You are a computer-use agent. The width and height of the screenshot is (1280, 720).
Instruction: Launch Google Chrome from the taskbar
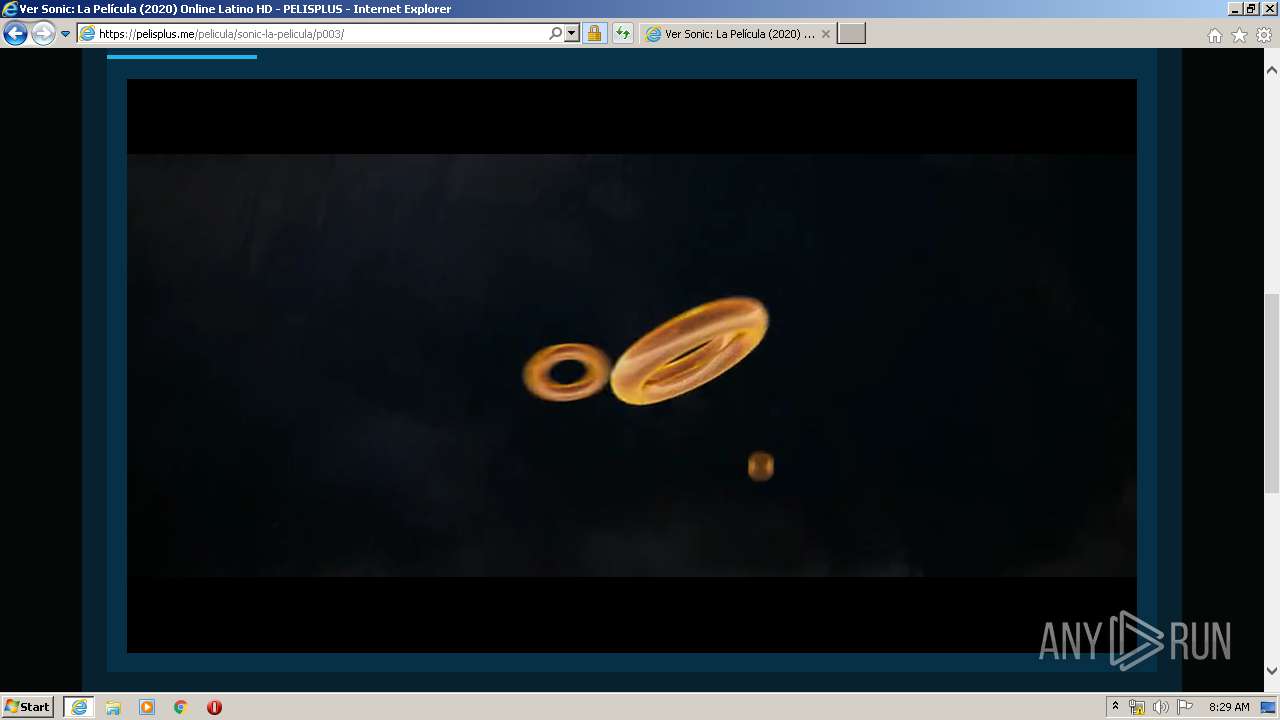(x=181, y=707)
